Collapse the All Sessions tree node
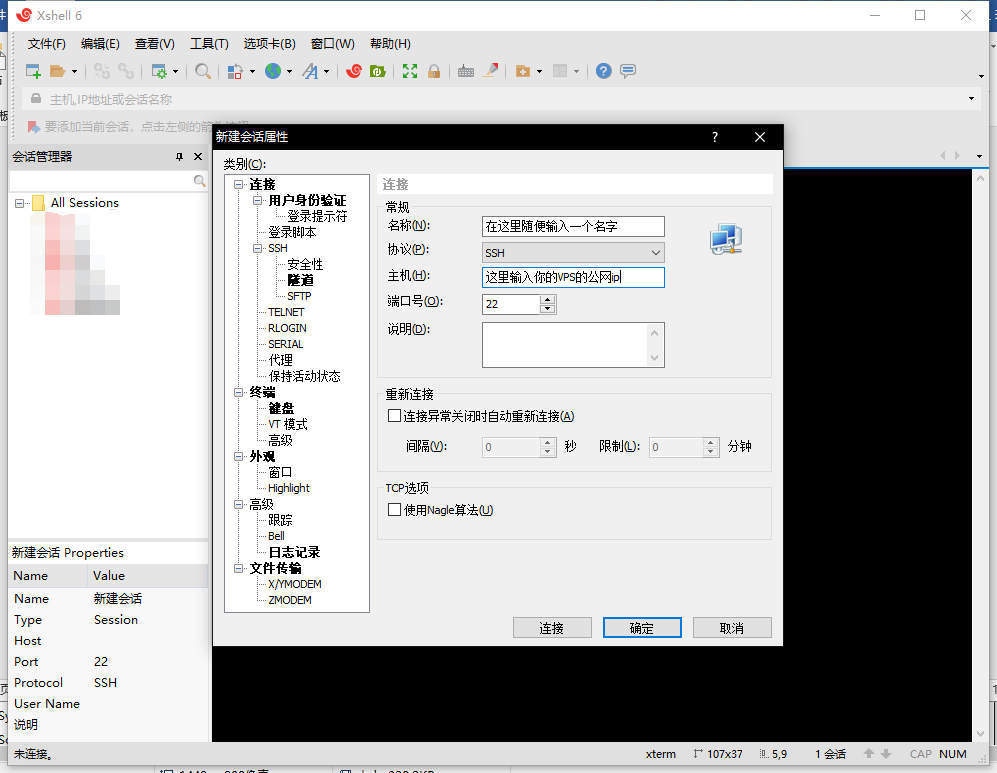This screenshot has width=997, height=773. pos(20,203)
